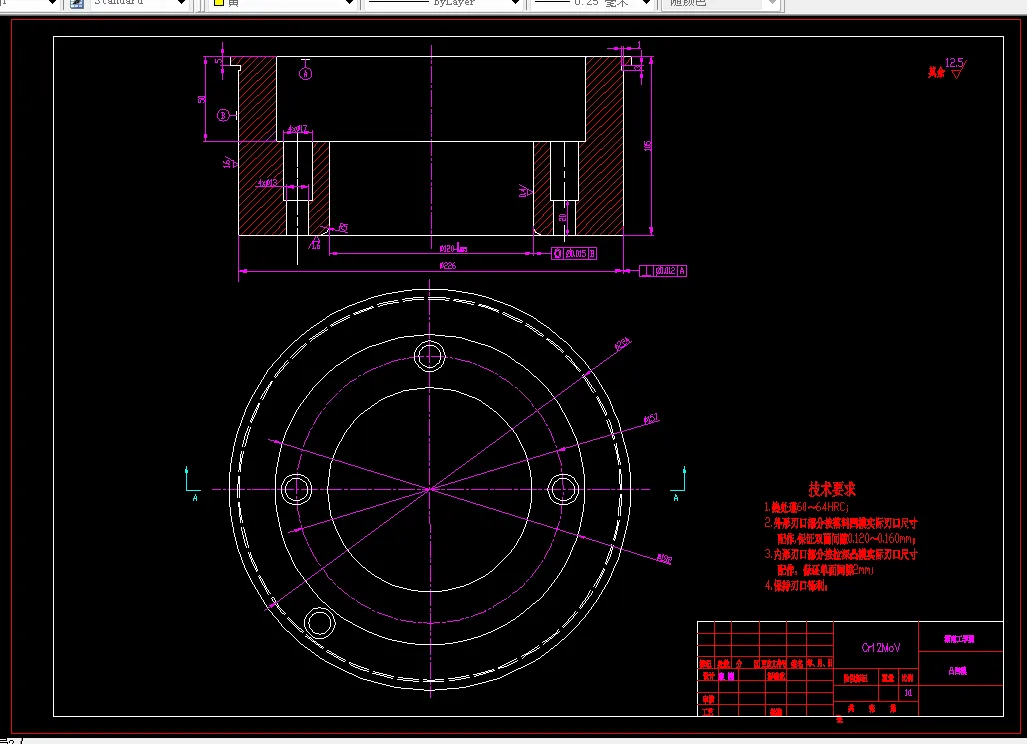Select the ø152 diameter leader text
This screenshot has width=1027, height=744.
point(651,419)
